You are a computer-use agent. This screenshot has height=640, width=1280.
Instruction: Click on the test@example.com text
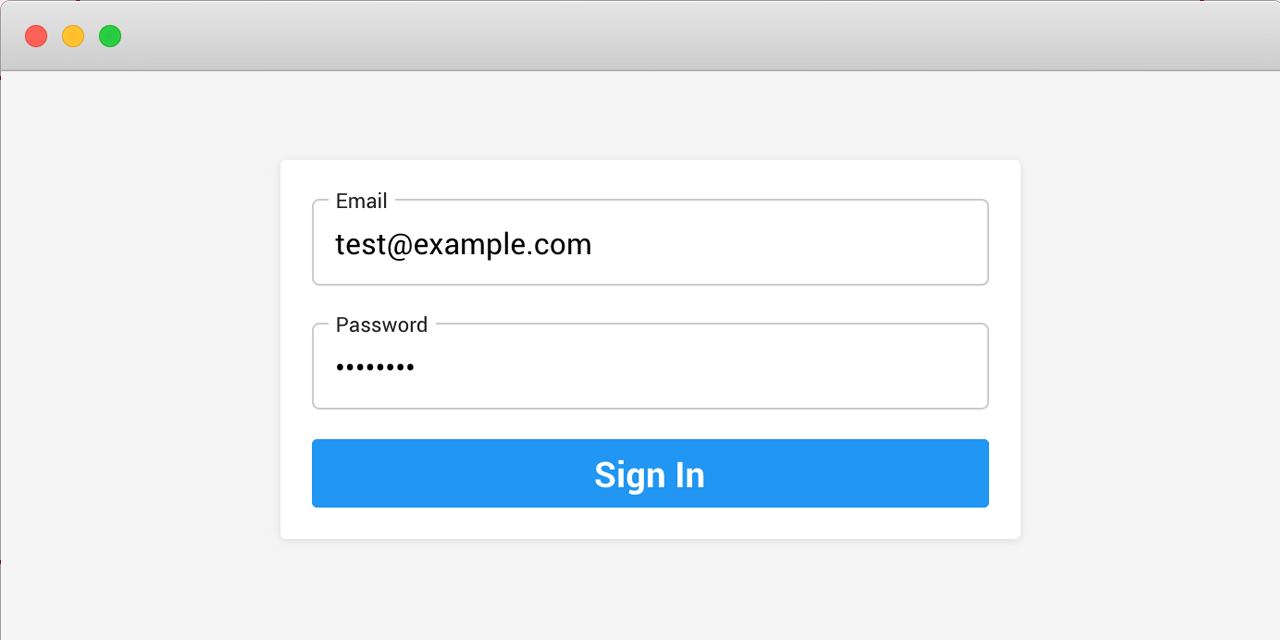463,244
